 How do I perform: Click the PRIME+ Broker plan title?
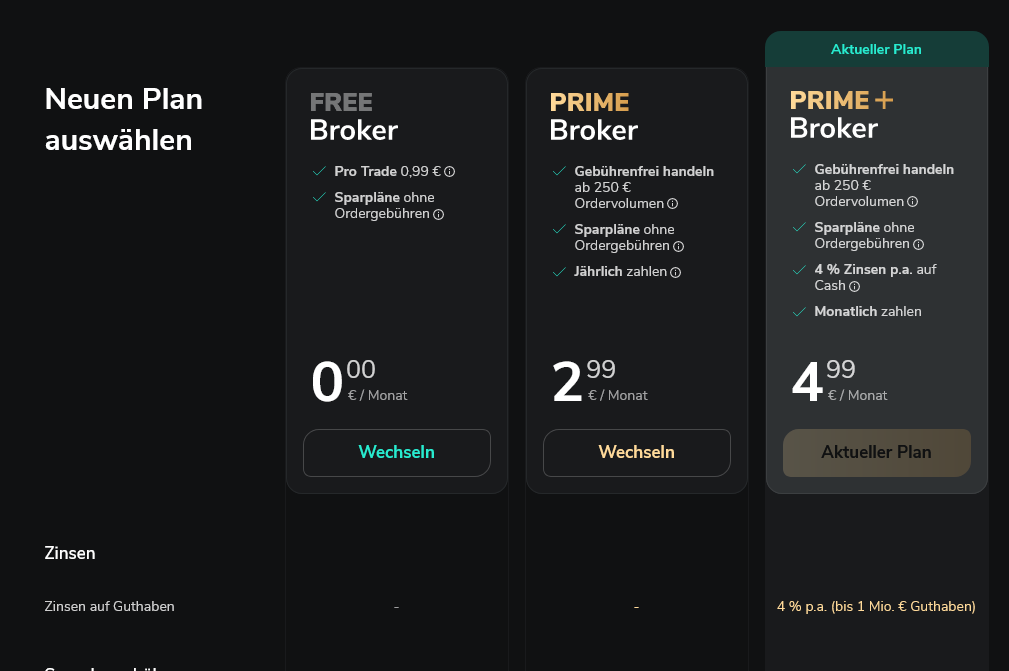tap(840, 114)
